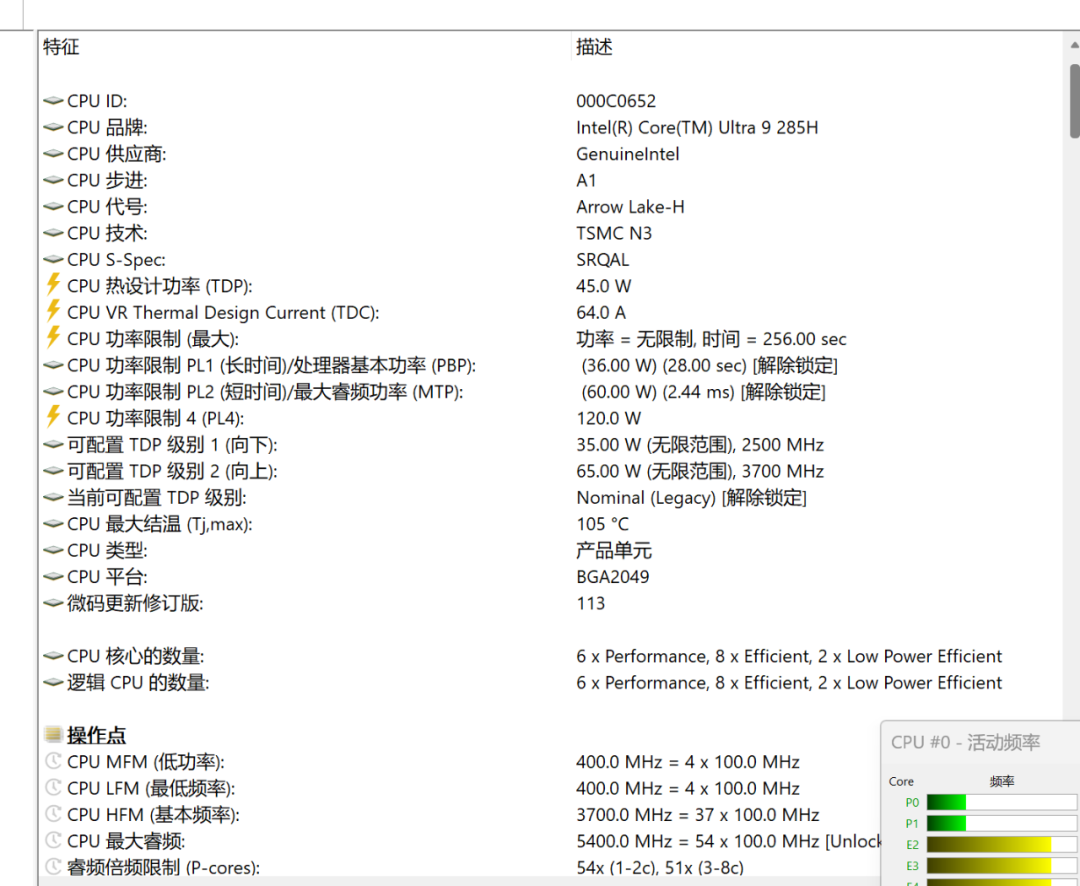Select the 'Nominal (Legacy) [解除锁定]' value
The width and height of the screenshot is (1080, 886).
pos(692,497)
